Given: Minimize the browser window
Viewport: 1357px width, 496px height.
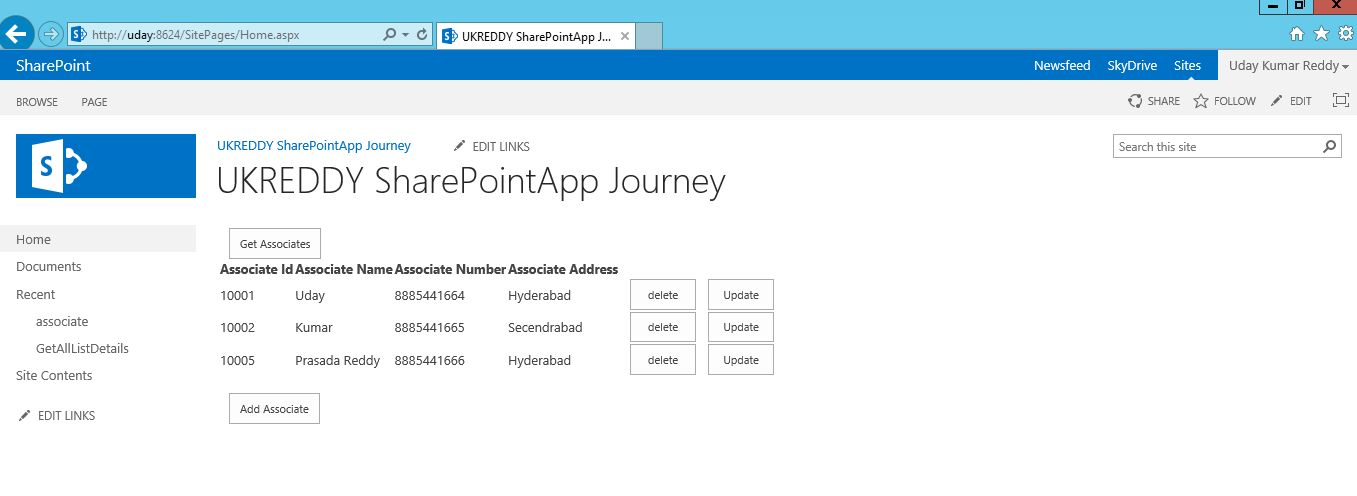Looking at the screenshot, I should pyautogui.click(x=1273, y=6).
